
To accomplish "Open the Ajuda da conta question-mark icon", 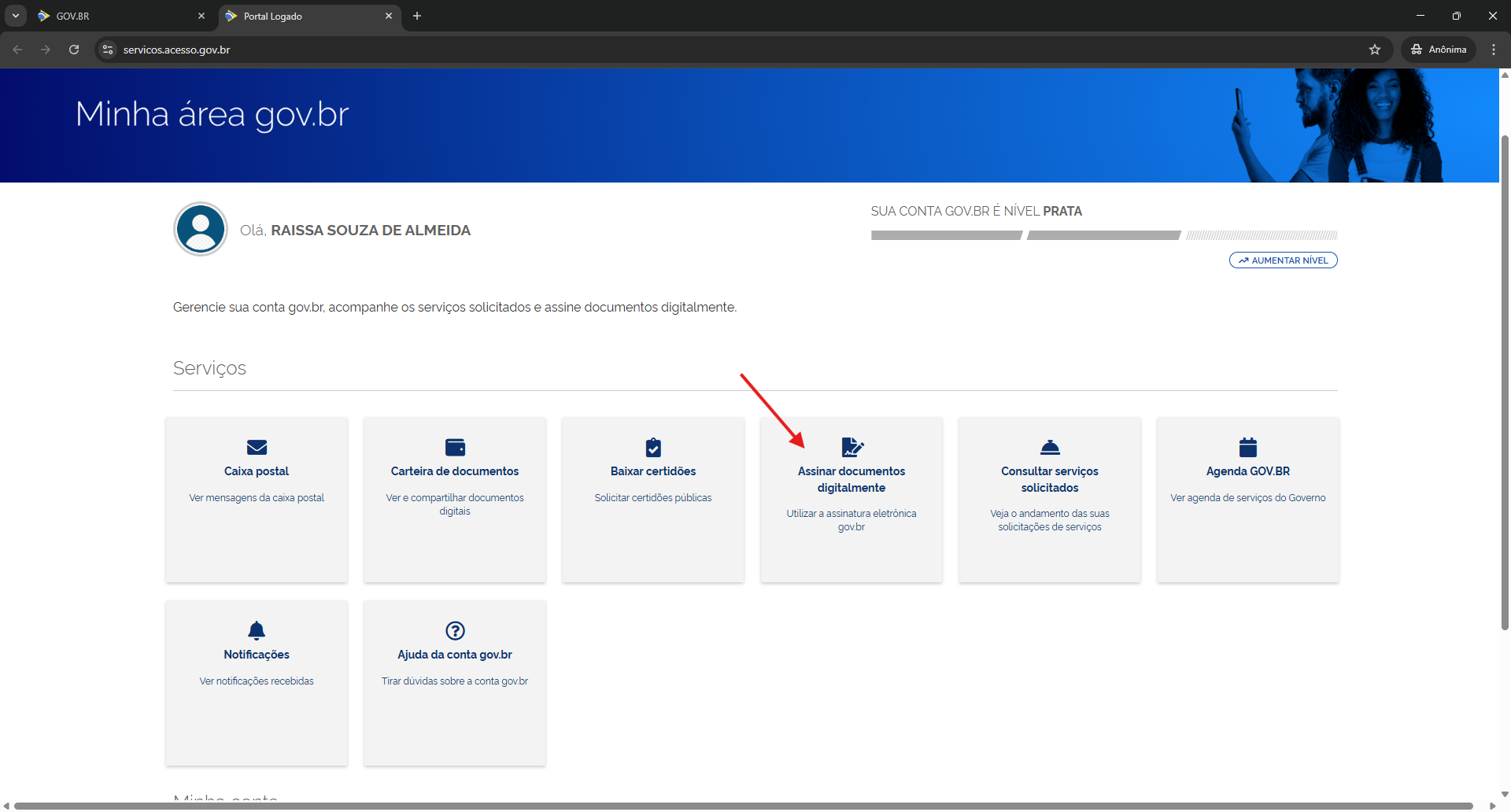I will (455, 631).
